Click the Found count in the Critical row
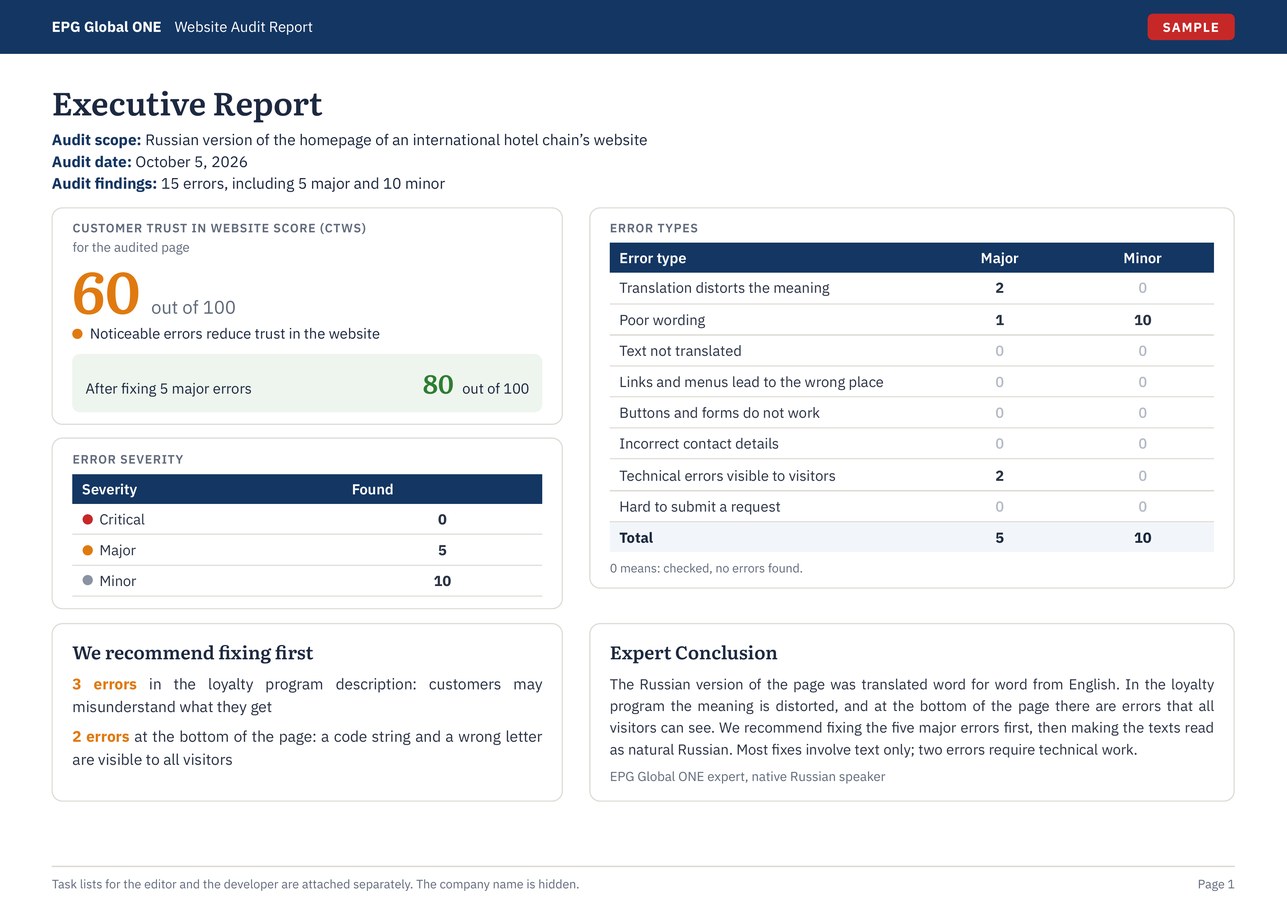The image size is (1287, 910). tap(442, 519)
